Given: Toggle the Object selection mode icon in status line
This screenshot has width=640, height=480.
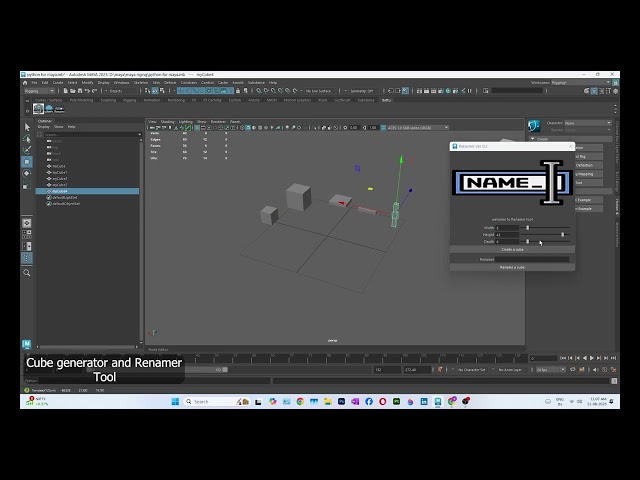Looking at the screenshot, I should (x=155, y=91).
